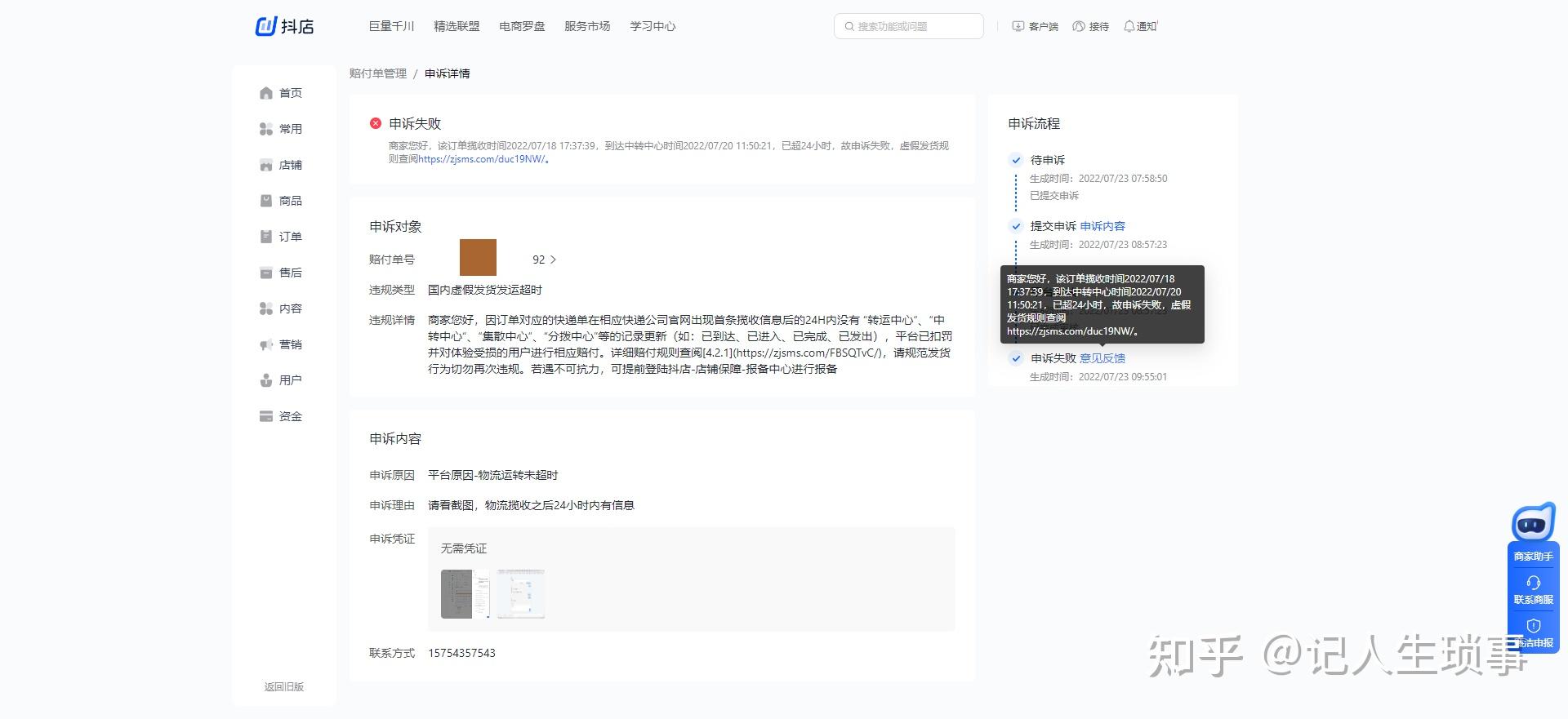Click the 待申诉 step check icon
The width and height of the screenshot is (1568, 719).
click(1016, 160)
